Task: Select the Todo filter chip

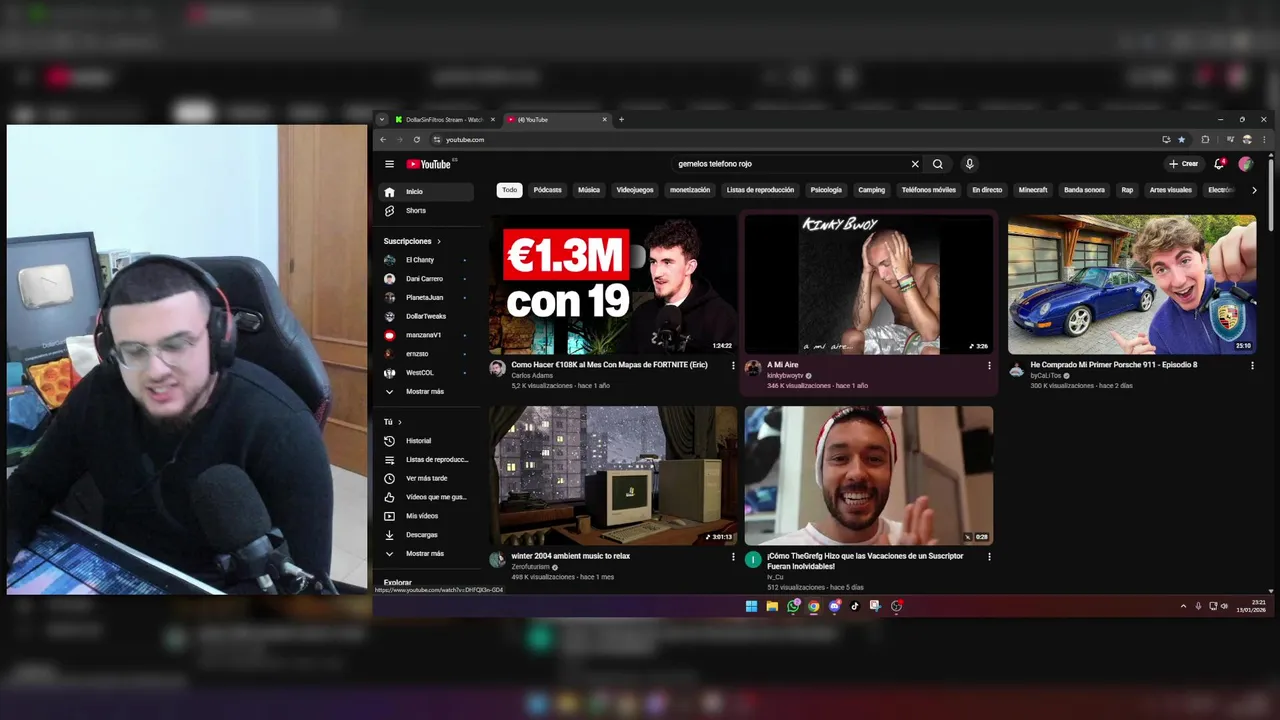Action: (510, 190)
